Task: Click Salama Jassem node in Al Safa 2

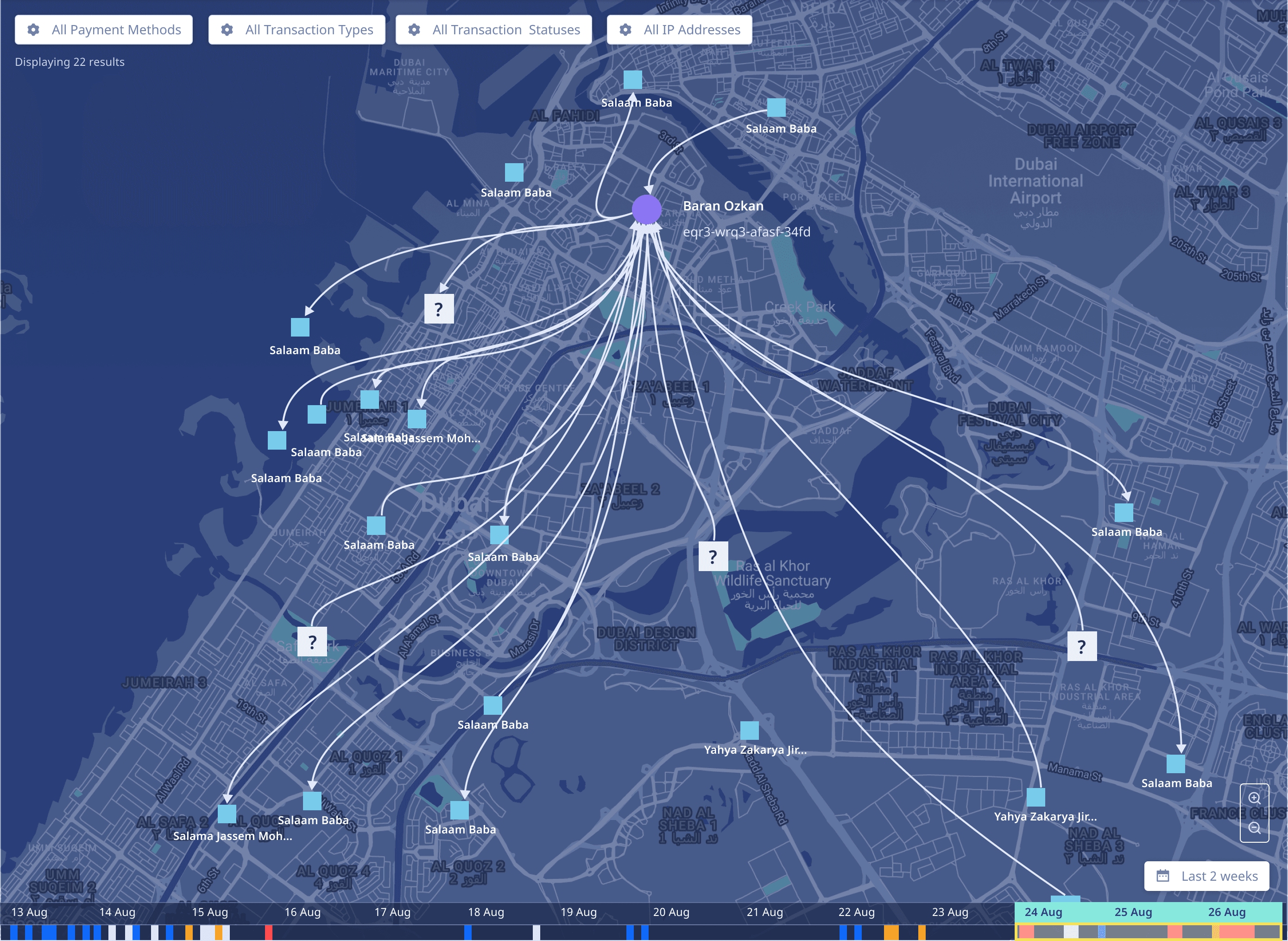Action: pyautogui.click(x=227, y=814)
